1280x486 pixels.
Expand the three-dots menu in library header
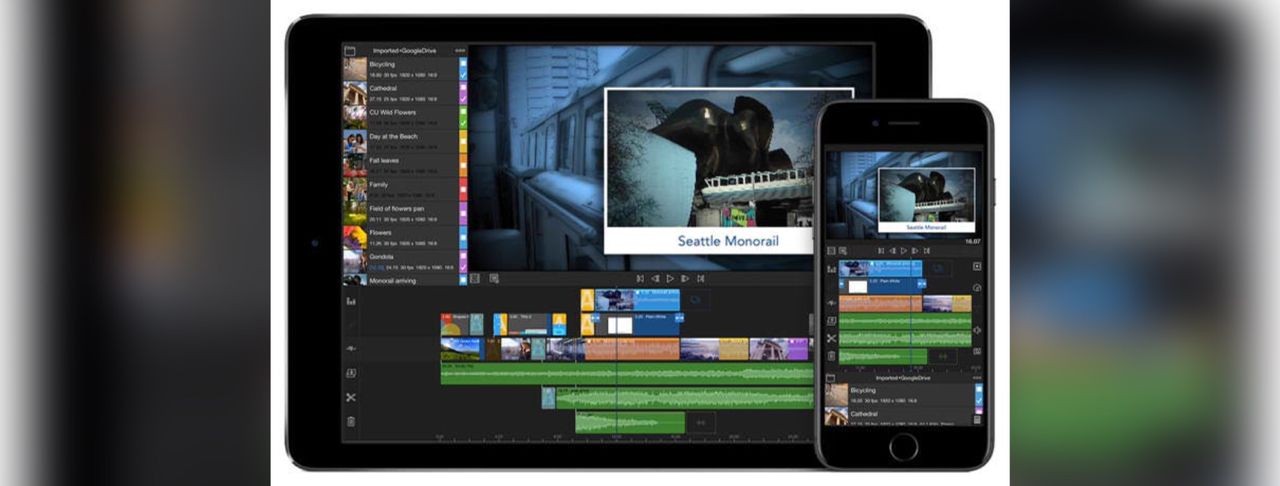click(460, 50)
